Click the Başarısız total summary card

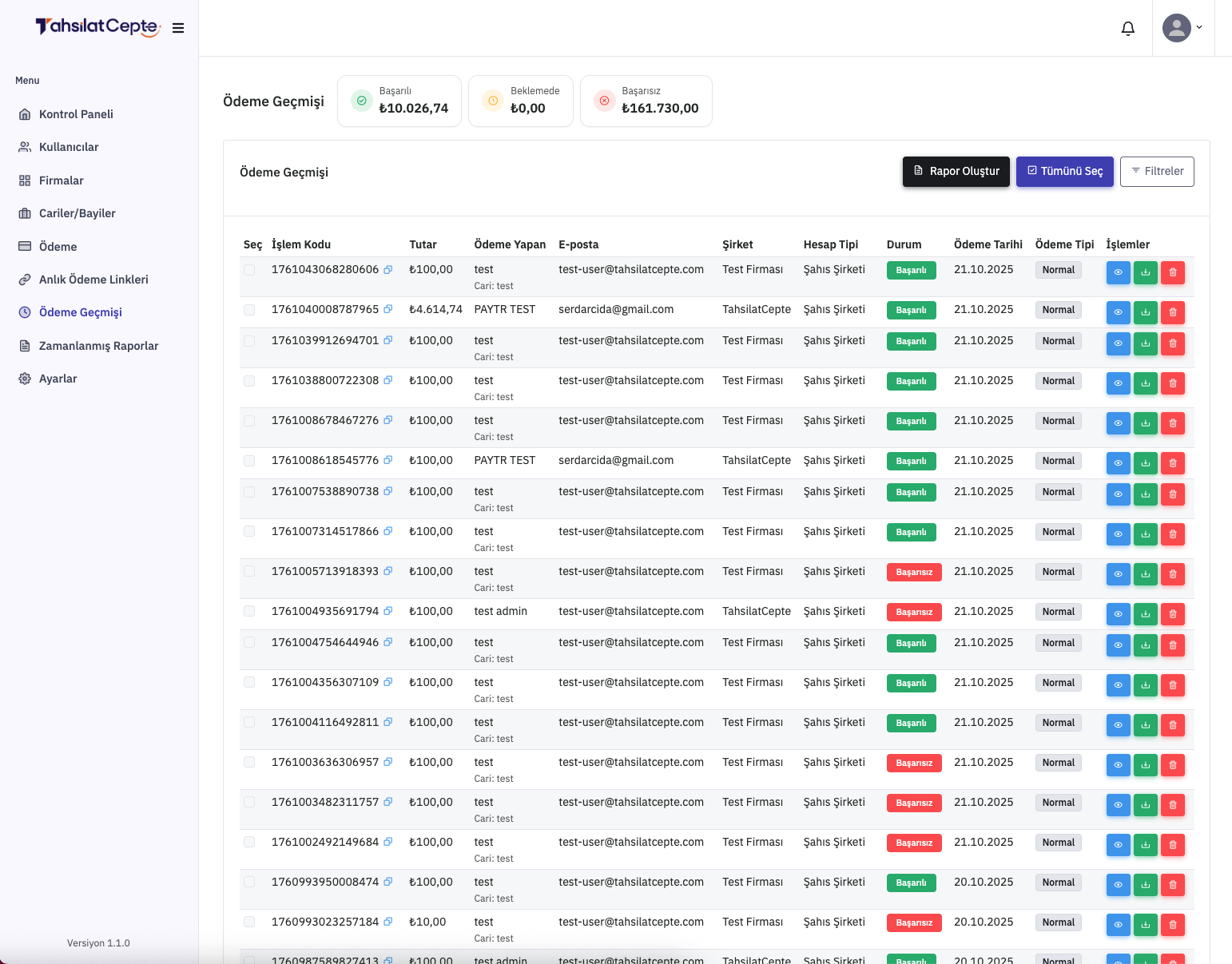(x=646, y=101)
